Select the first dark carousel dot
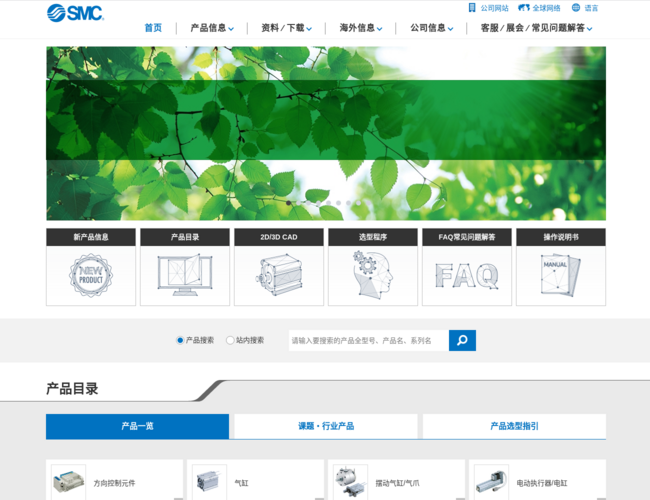The width and height of the screenshot is (650, 500). (289, 203)
